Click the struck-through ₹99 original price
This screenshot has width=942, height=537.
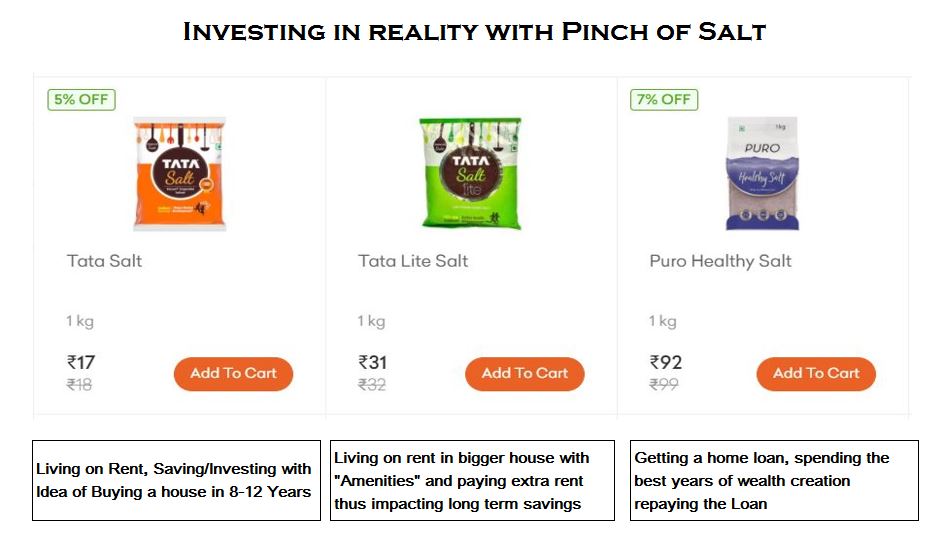point(664,384)
